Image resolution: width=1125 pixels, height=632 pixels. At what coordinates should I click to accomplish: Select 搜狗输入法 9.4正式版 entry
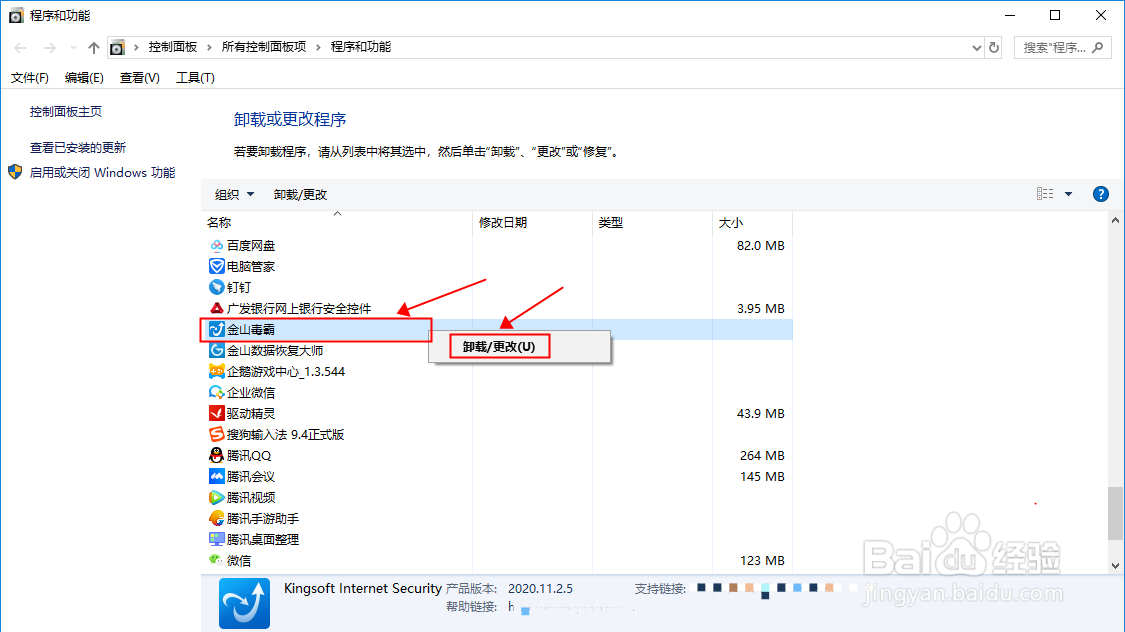point(286,435)
